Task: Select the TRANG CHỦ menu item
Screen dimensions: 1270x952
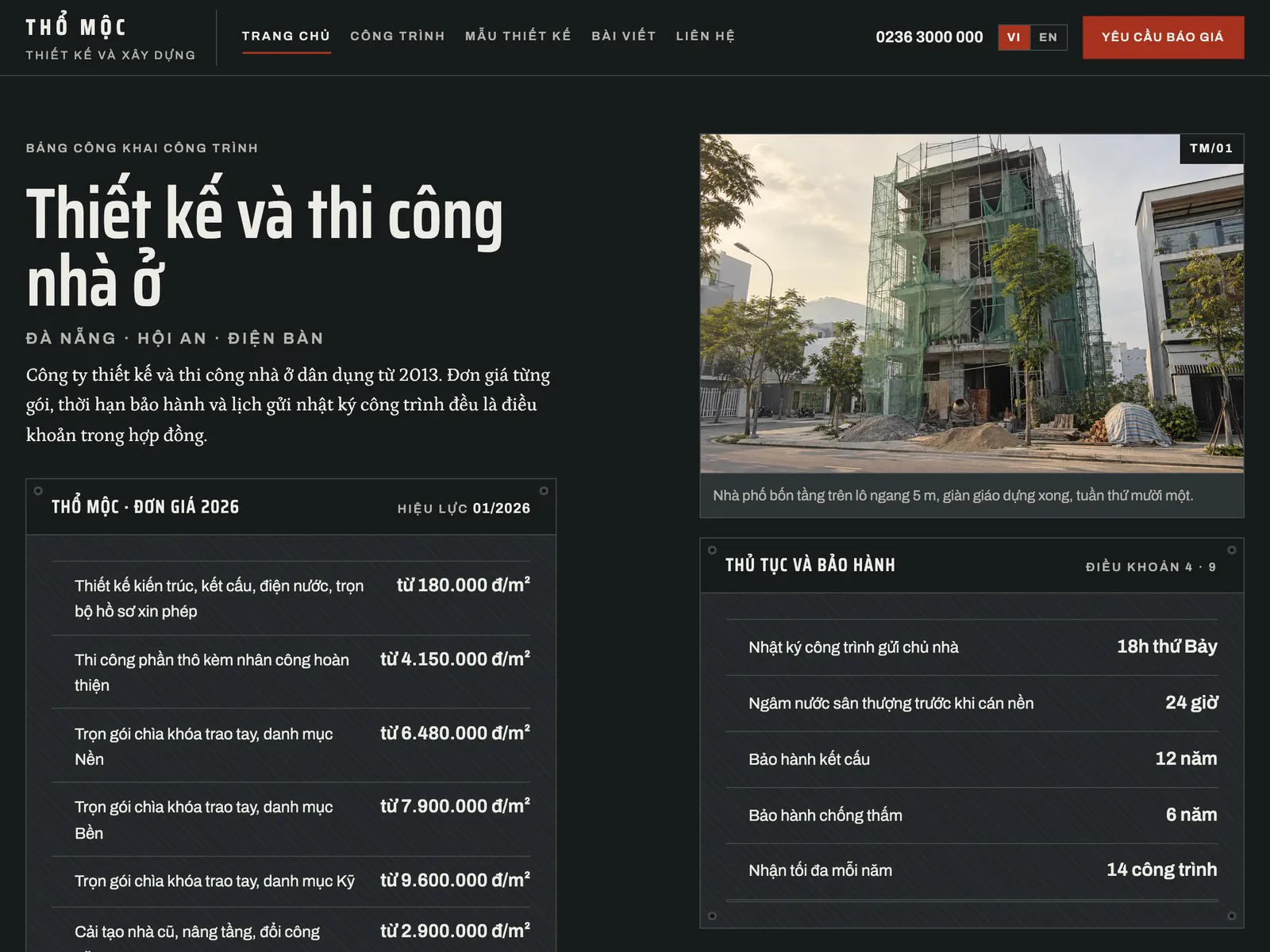Action: click(286, 36)
